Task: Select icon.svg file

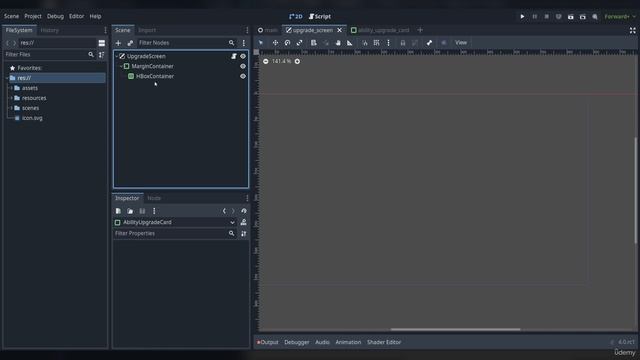Action: click(x=32, y=118)
